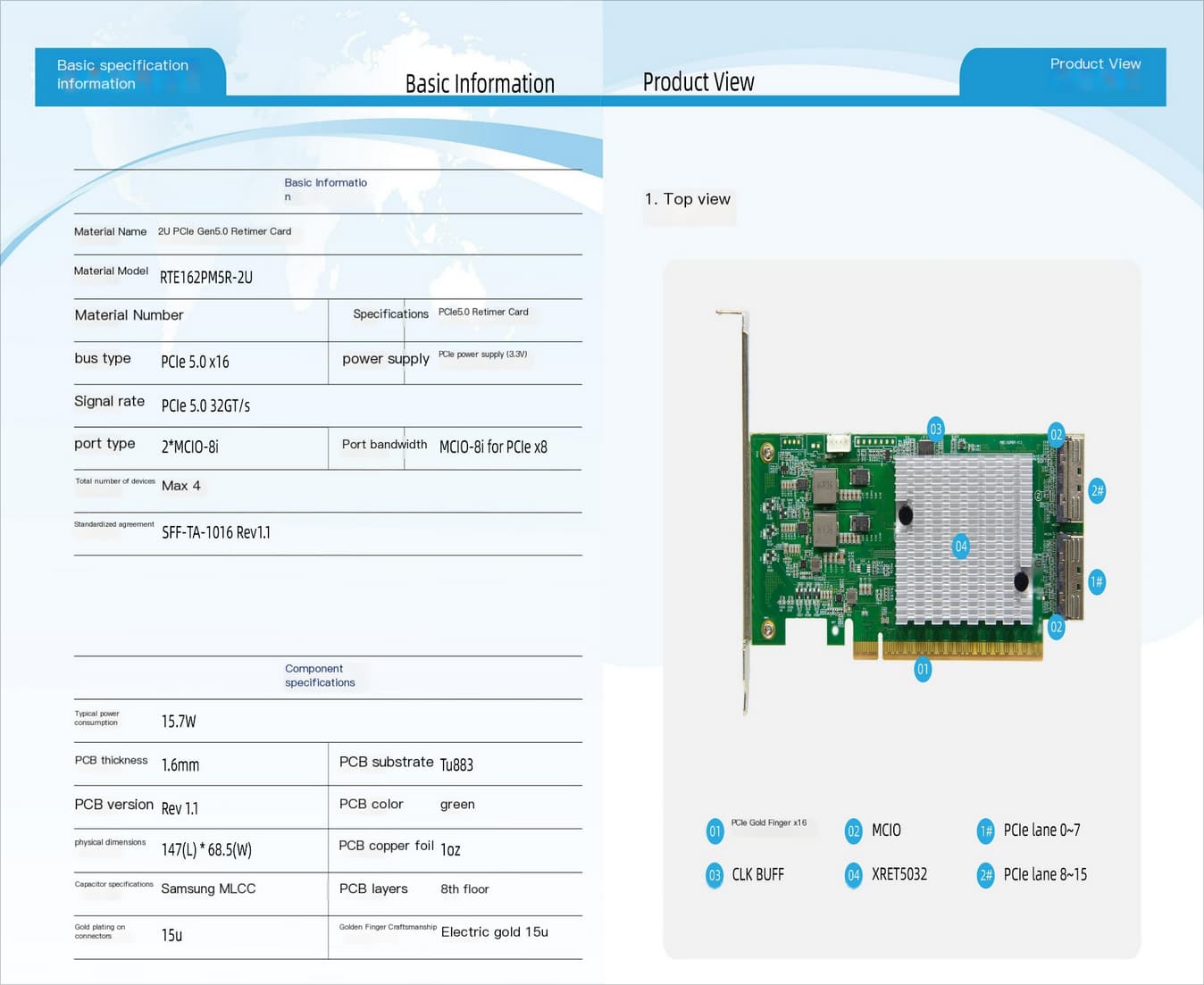This screenshot has width=1204, height=985.
Task: Select the 01 marker below the gold finger edge
Action: point(923,669)
